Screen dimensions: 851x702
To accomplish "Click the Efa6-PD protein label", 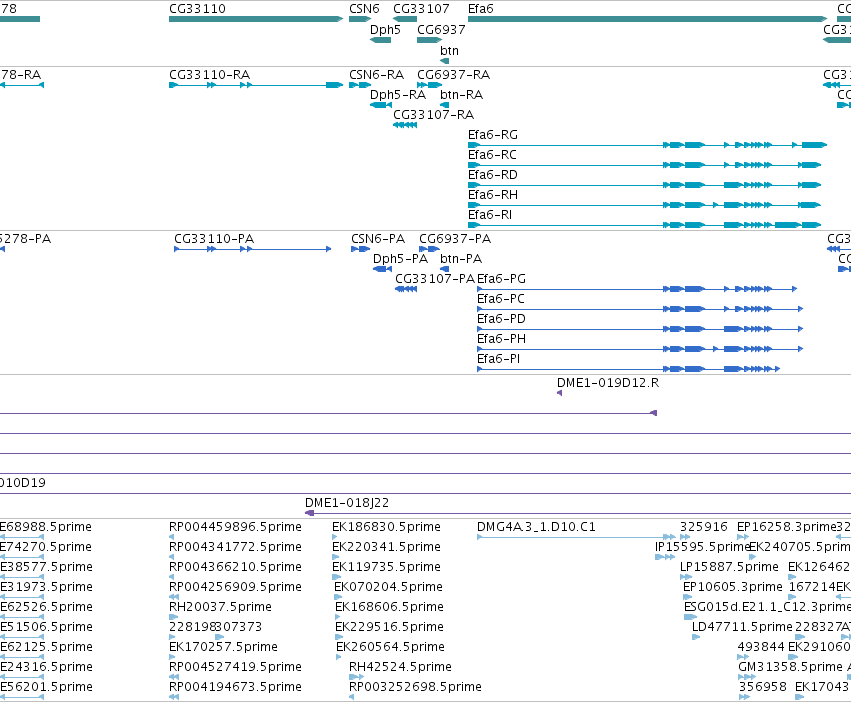I will click(x=501, y=319).
